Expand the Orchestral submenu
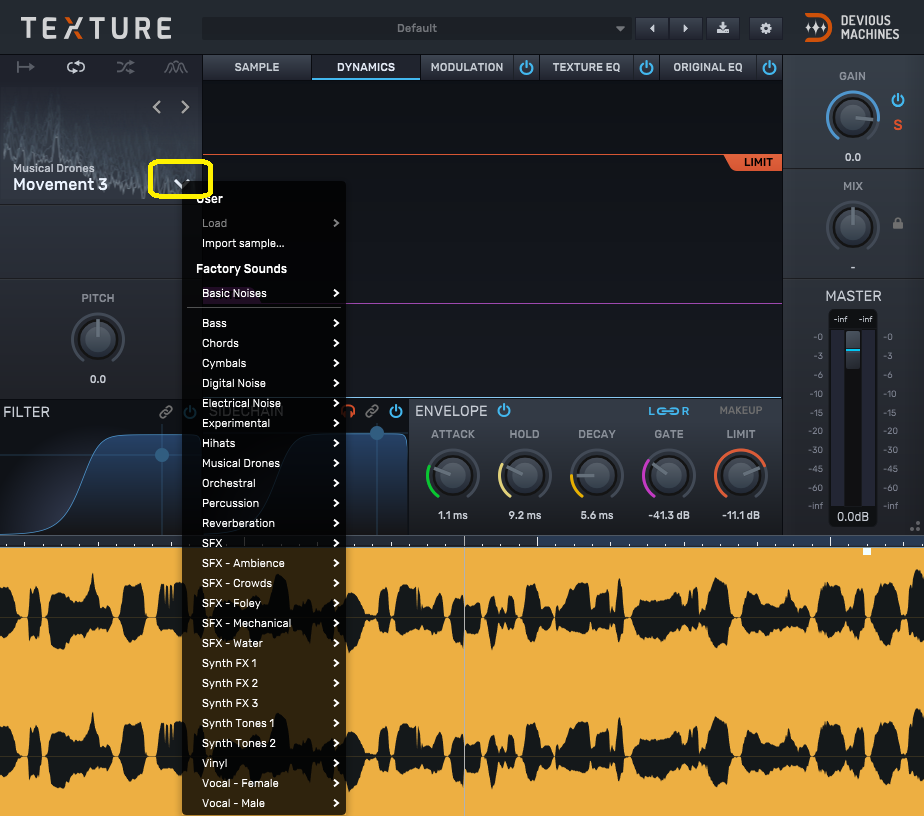This screenshot has width=924, height=817. [264, 483]
